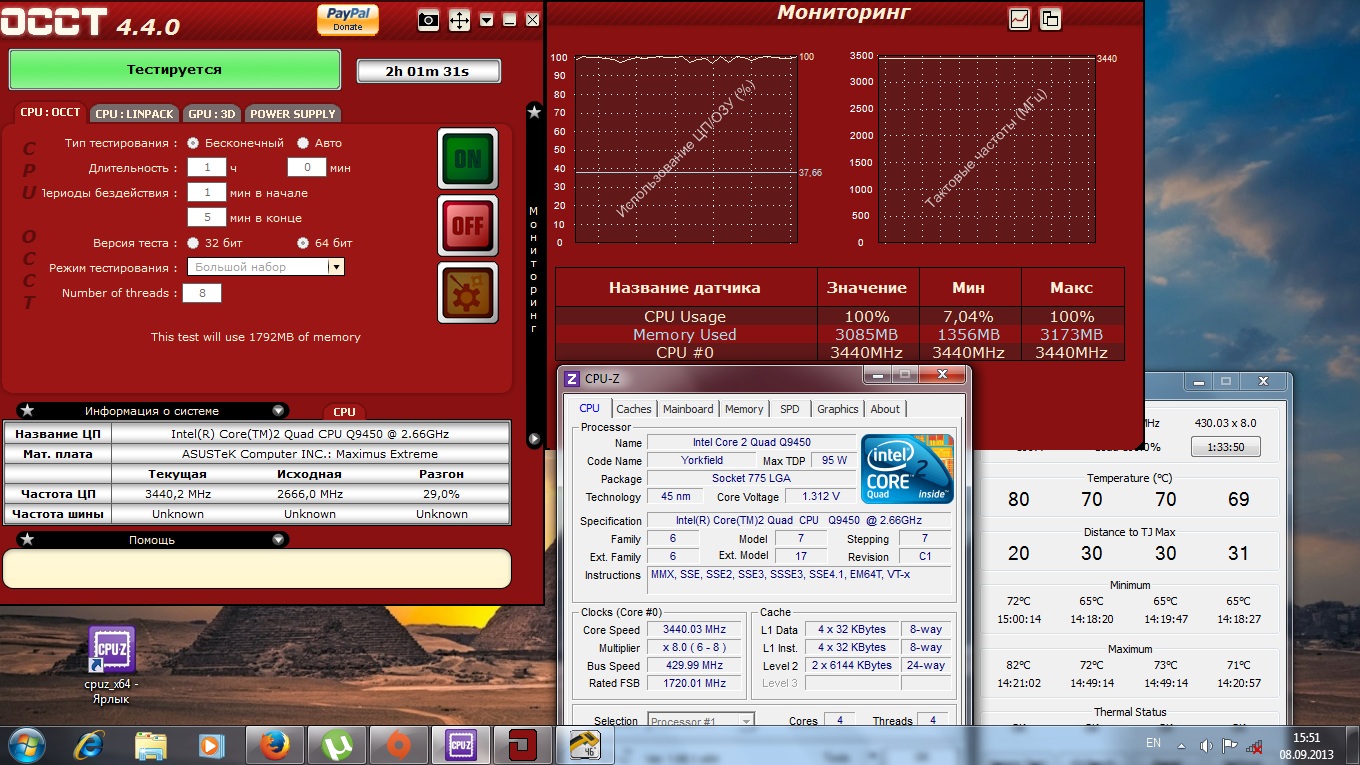
Task: Select the 'Бесконечный' test type radio
Action: [x=193, y=143]
